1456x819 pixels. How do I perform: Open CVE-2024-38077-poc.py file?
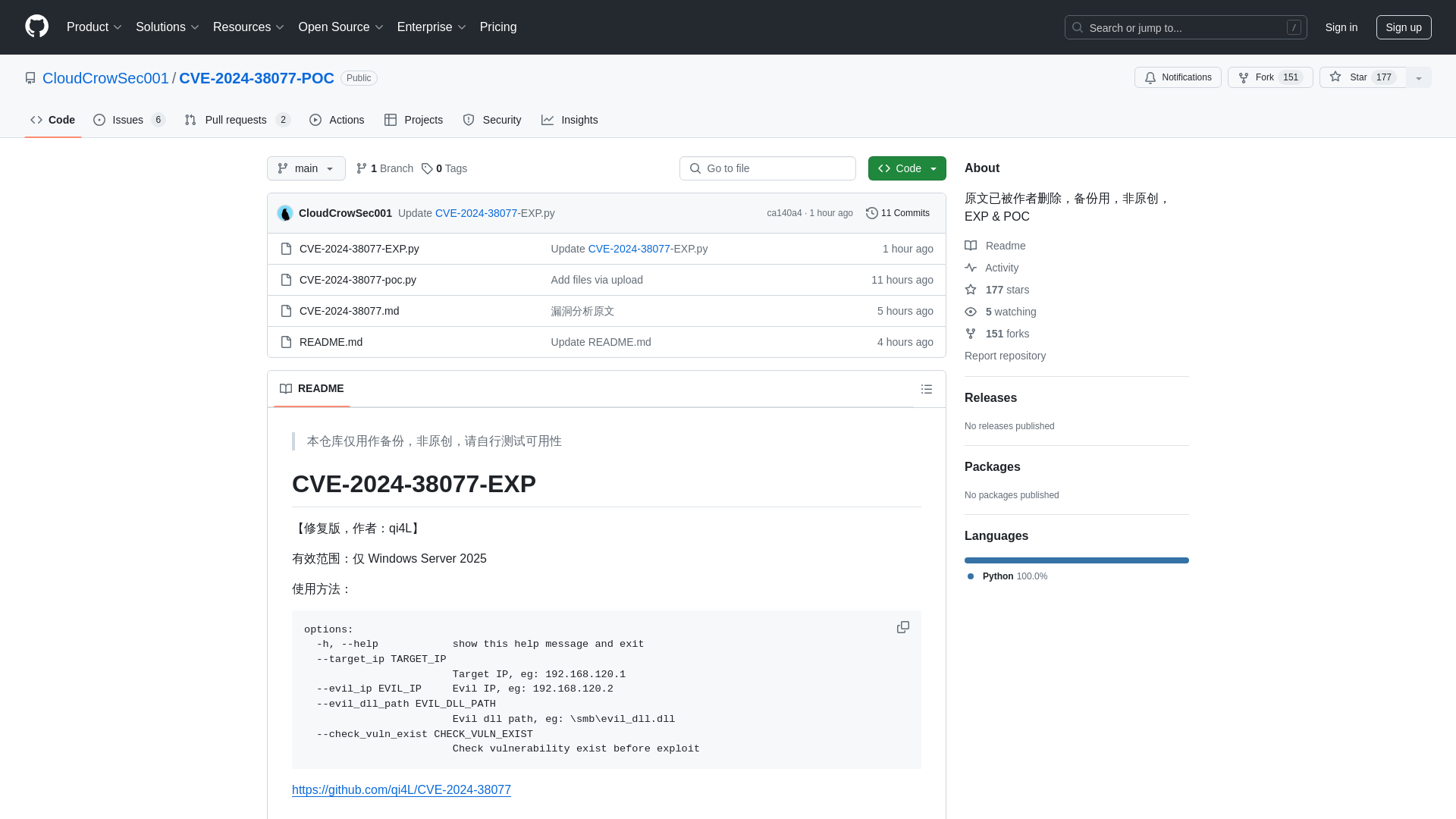[357, 280]
